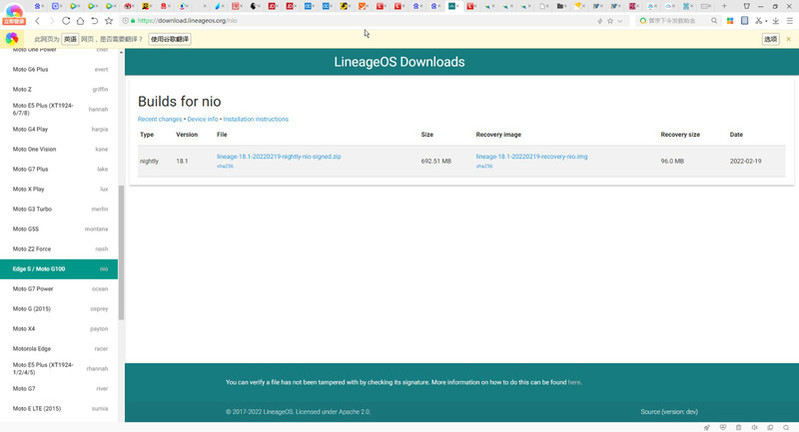Click the use Google Translate button

[x=170, y=39]
